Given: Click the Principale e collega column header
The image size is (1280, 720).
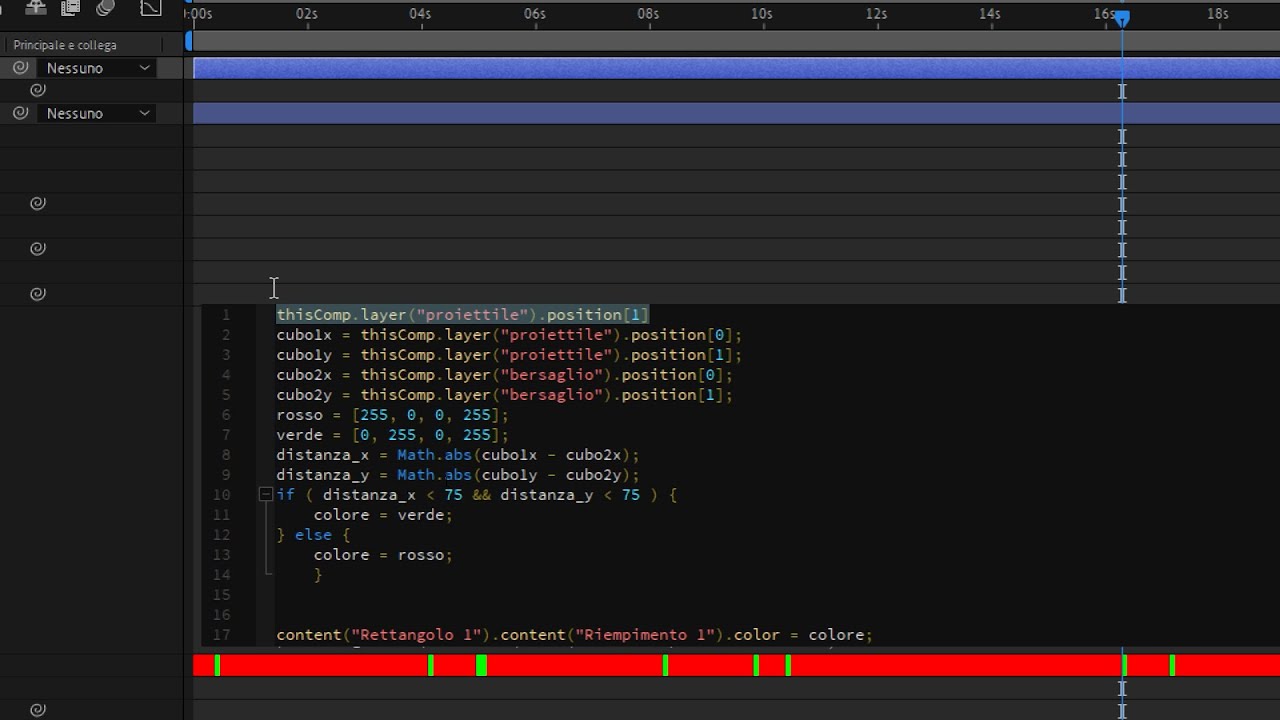Looking at the screenshot, I should (x=65, y=45).
